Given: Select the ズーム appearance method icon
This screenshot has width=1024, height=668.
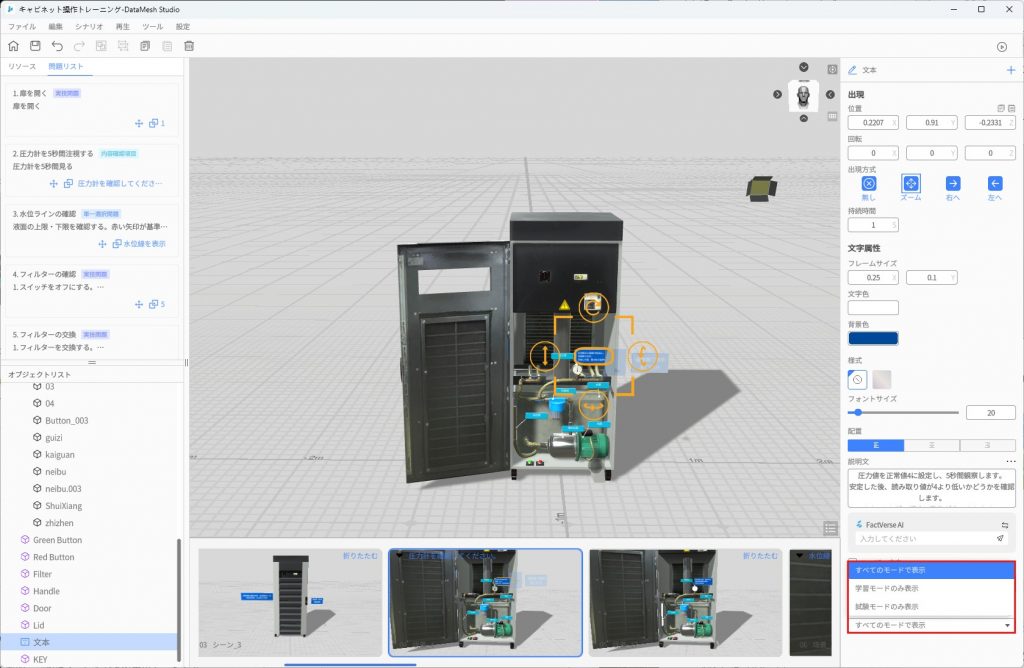Looking at the screenshot, I should coord(910,184).
